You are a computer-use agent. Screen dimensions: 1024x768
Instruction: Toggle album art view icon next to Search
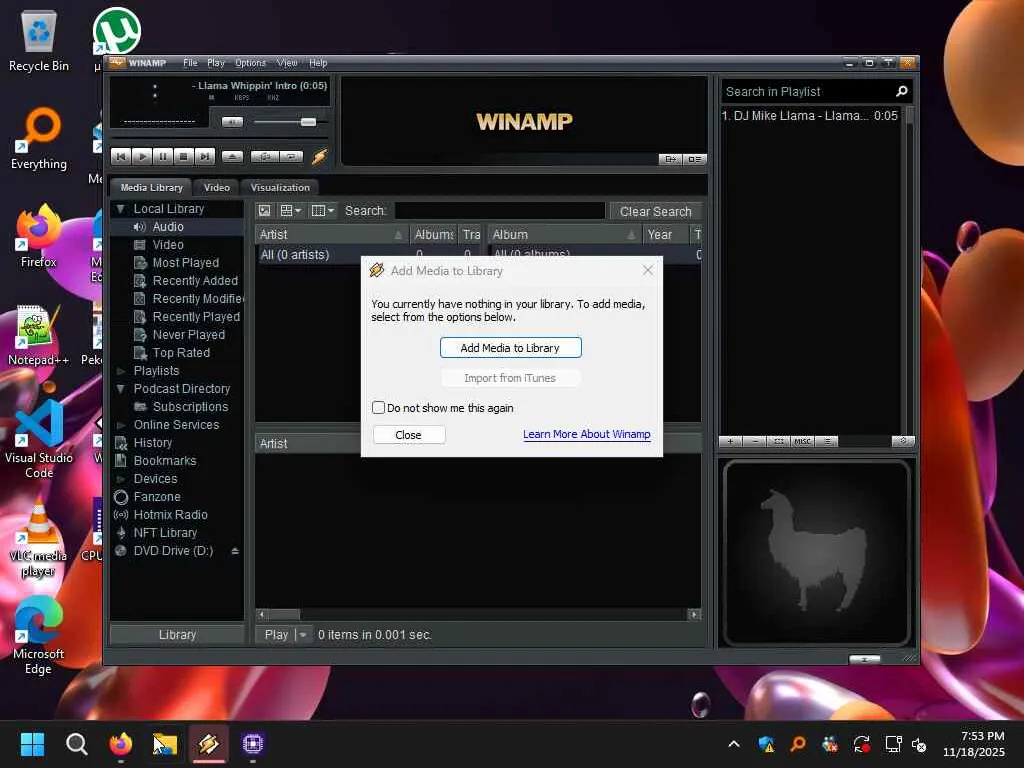pos(264,211)
